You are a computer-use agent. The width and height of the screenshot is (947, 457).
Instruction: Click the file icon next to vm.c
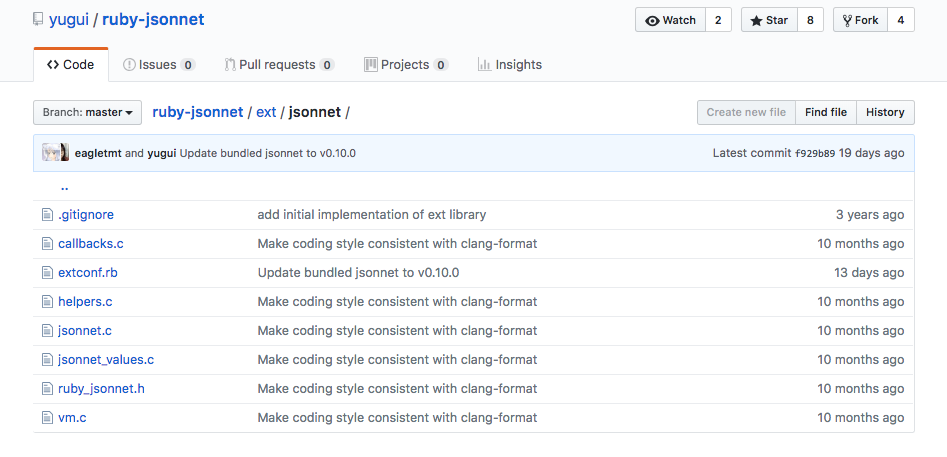[x=47, y=418]
